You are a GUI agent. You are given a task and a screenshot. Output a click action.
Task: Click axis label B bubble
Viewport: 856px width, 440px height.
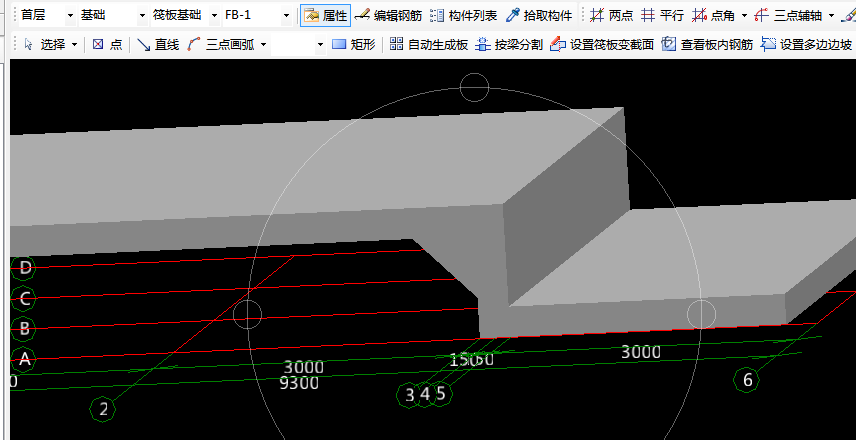(23, 328)
